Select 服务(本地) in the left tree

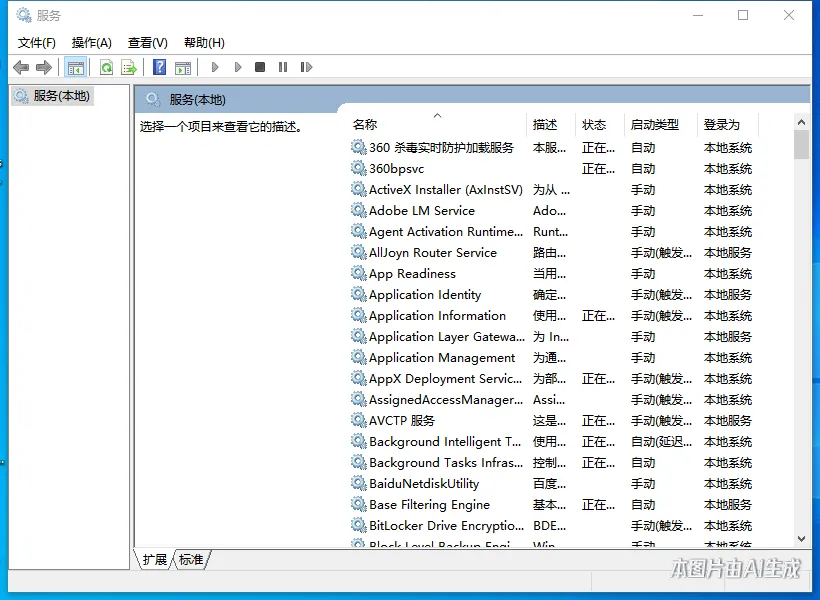[x=60, y=95]
